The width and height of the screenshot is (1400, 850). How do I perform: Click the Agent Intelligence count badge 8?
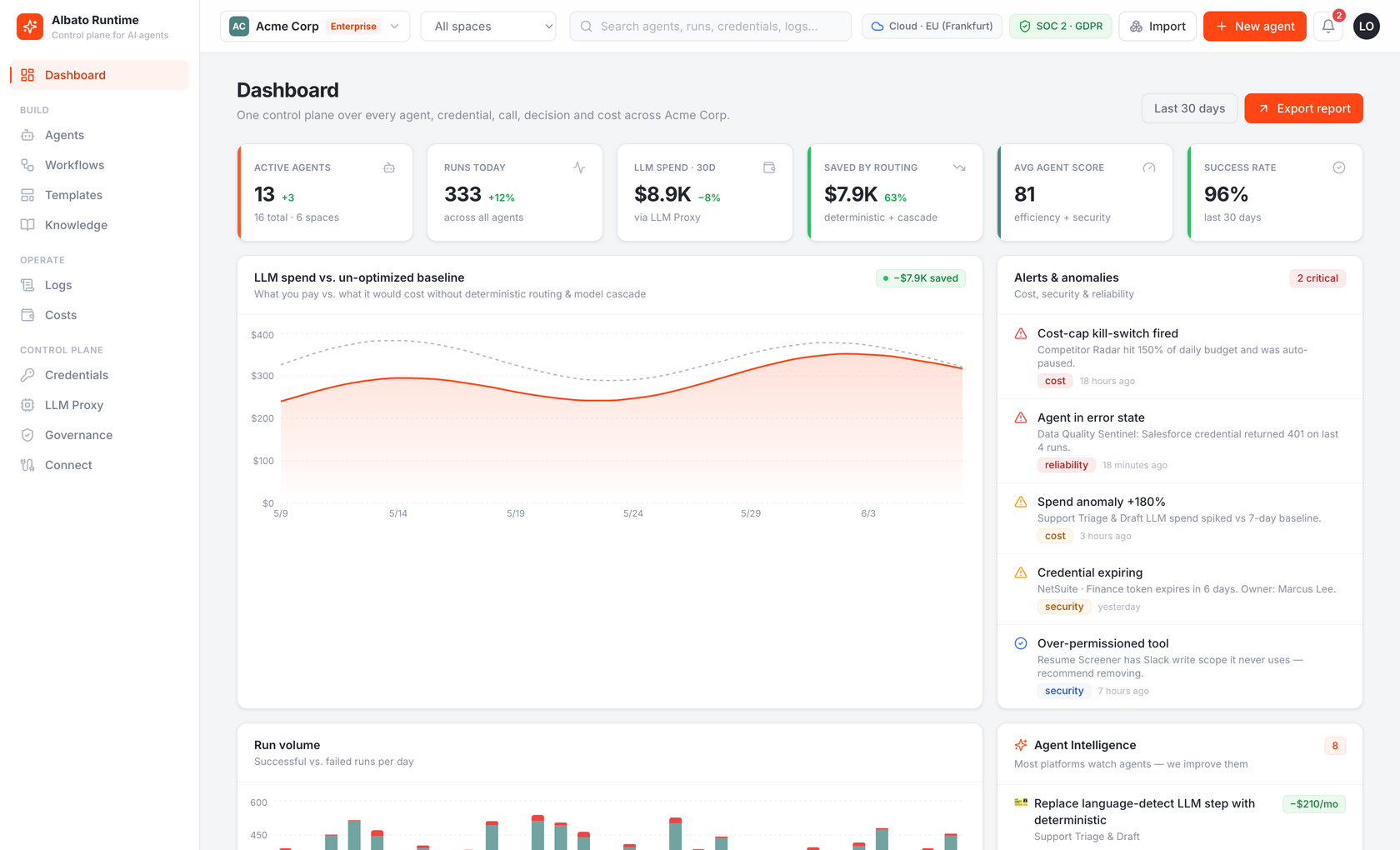pyautogui.click(x=1335, y=746)
